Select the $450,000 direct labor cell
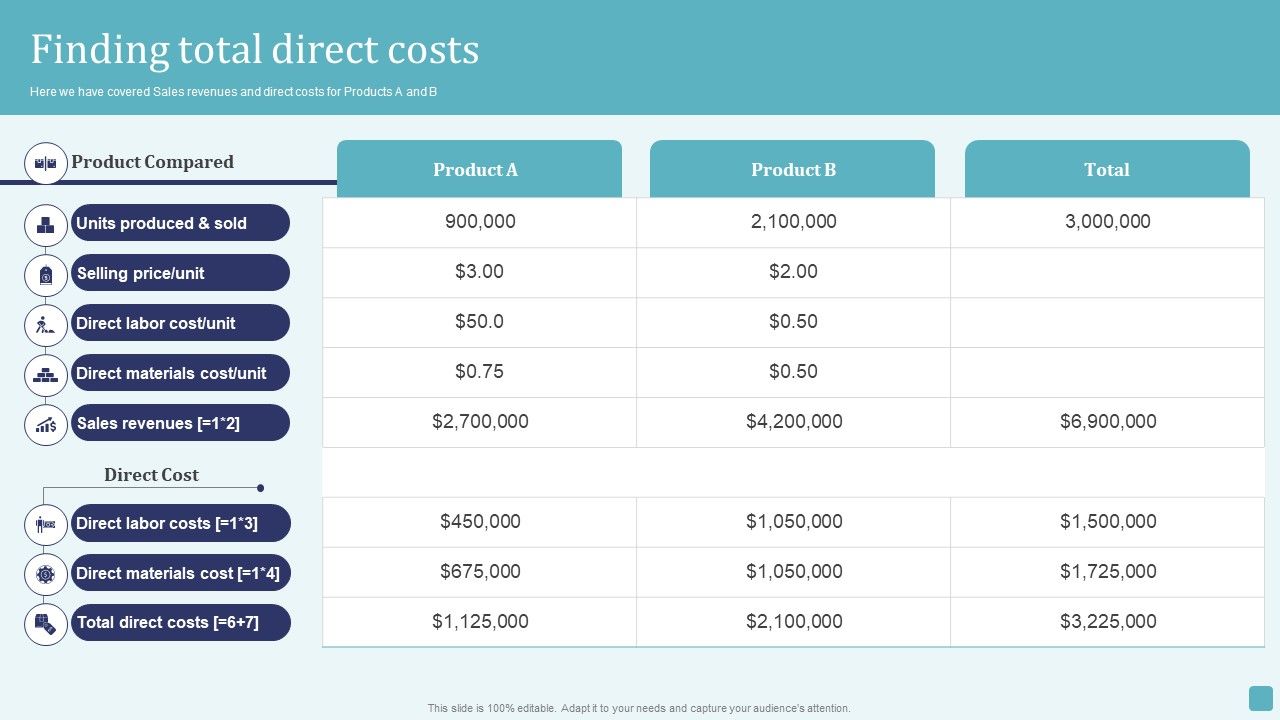Image resolution: width=1280 pixels, height=720 pixels. (x=479, y=522)
